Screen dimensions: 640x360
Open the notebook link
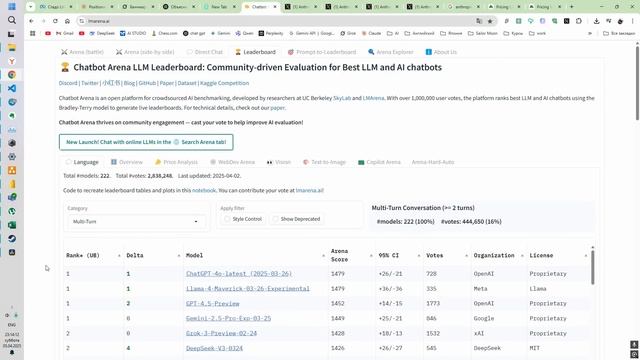(x=204, y=190)
